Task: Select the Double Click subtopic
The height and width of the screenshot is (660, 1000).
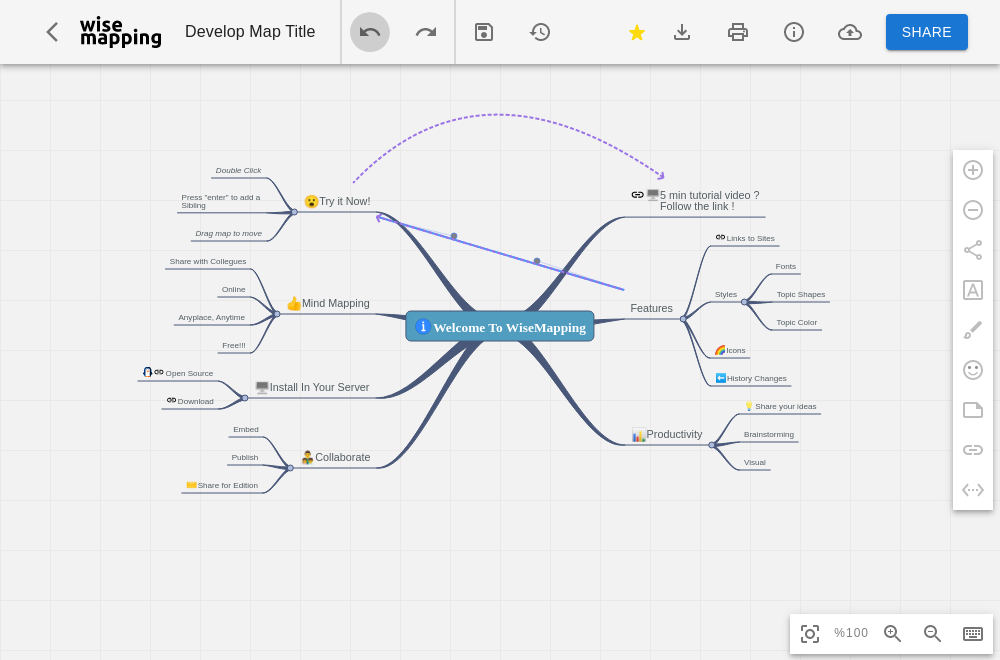Action: pyautogui.click(x=239, y=170)
